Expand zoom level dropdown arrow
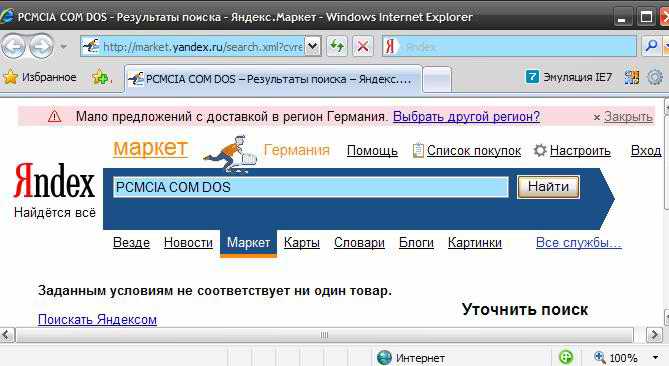669x366 pixels. pos(655,357)
